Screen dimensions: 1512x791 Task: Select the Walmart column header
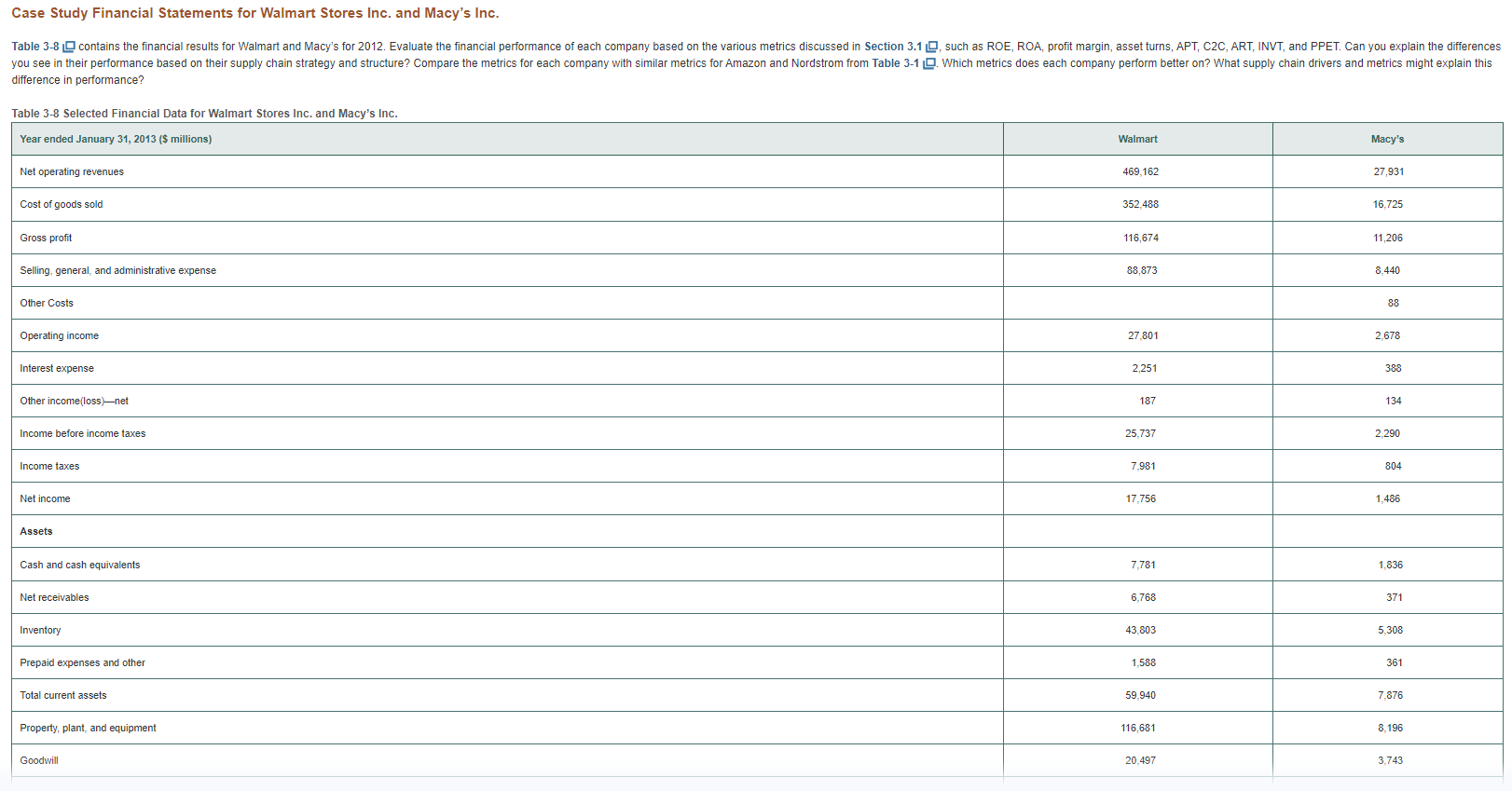click(x=1137, y=139)
